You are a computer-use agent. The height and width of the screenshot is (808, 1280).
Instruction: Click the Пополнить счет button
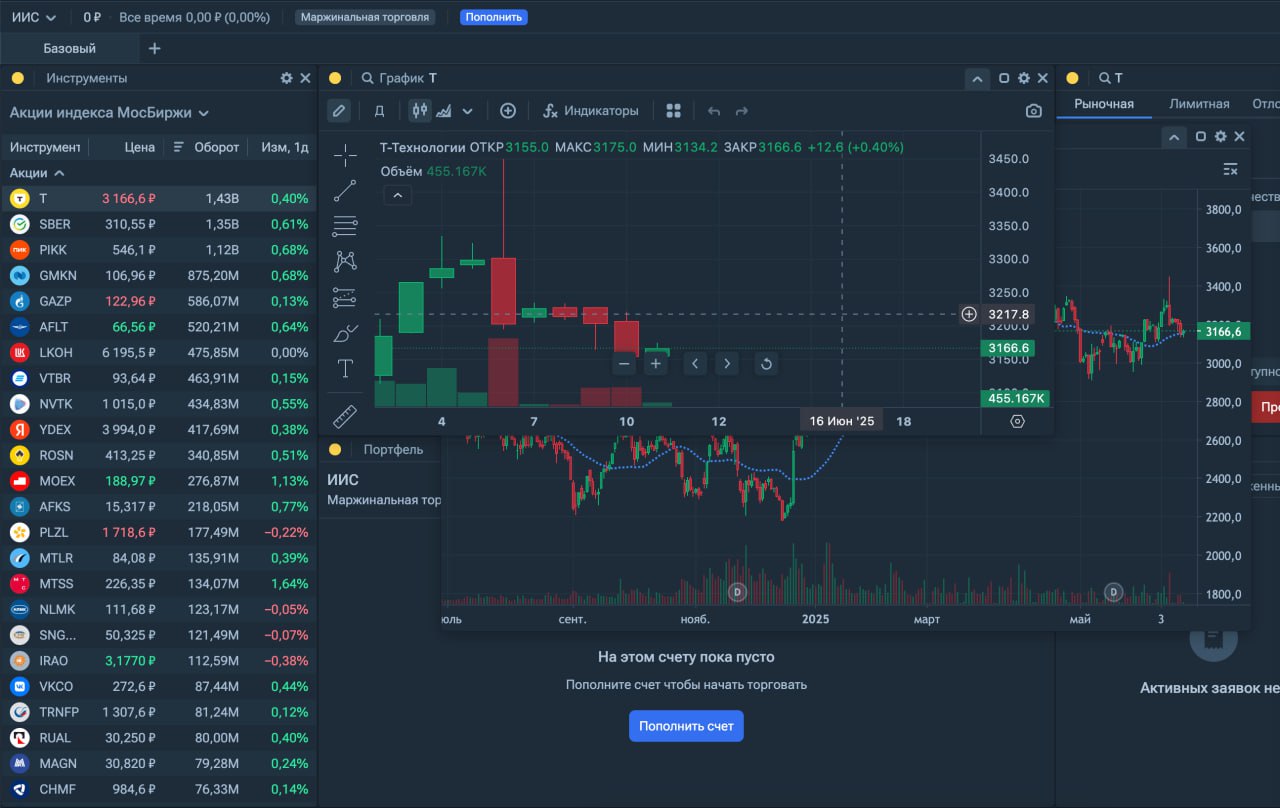tap(686, 726)
